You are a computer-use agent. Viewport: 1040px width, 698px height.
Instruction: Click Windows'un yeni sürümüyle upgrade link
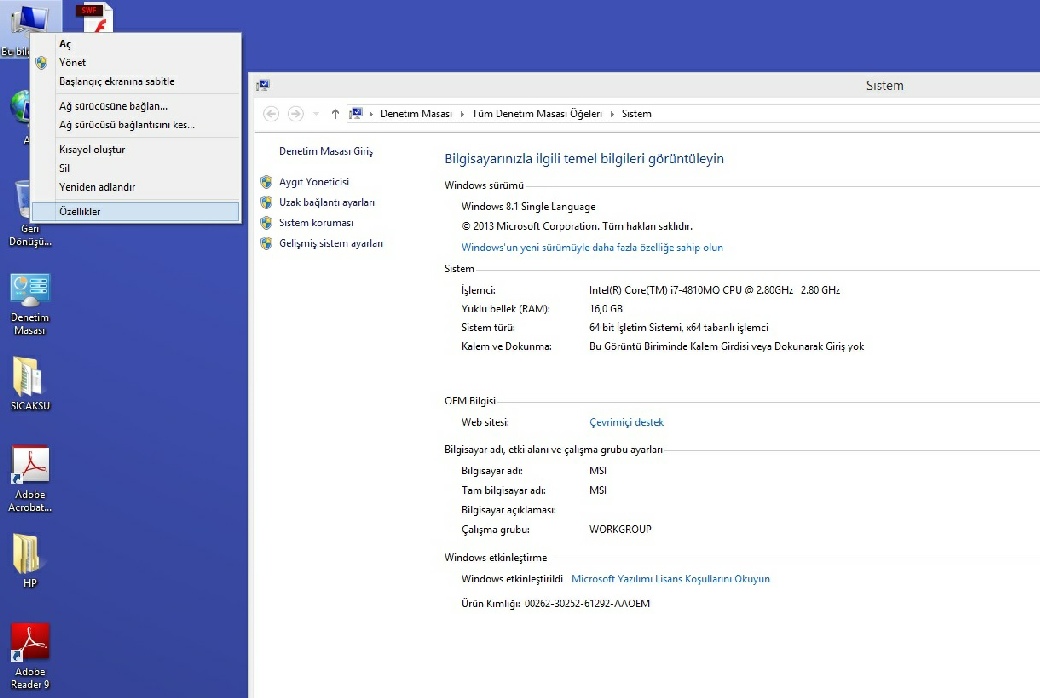[x=592, y=247]
